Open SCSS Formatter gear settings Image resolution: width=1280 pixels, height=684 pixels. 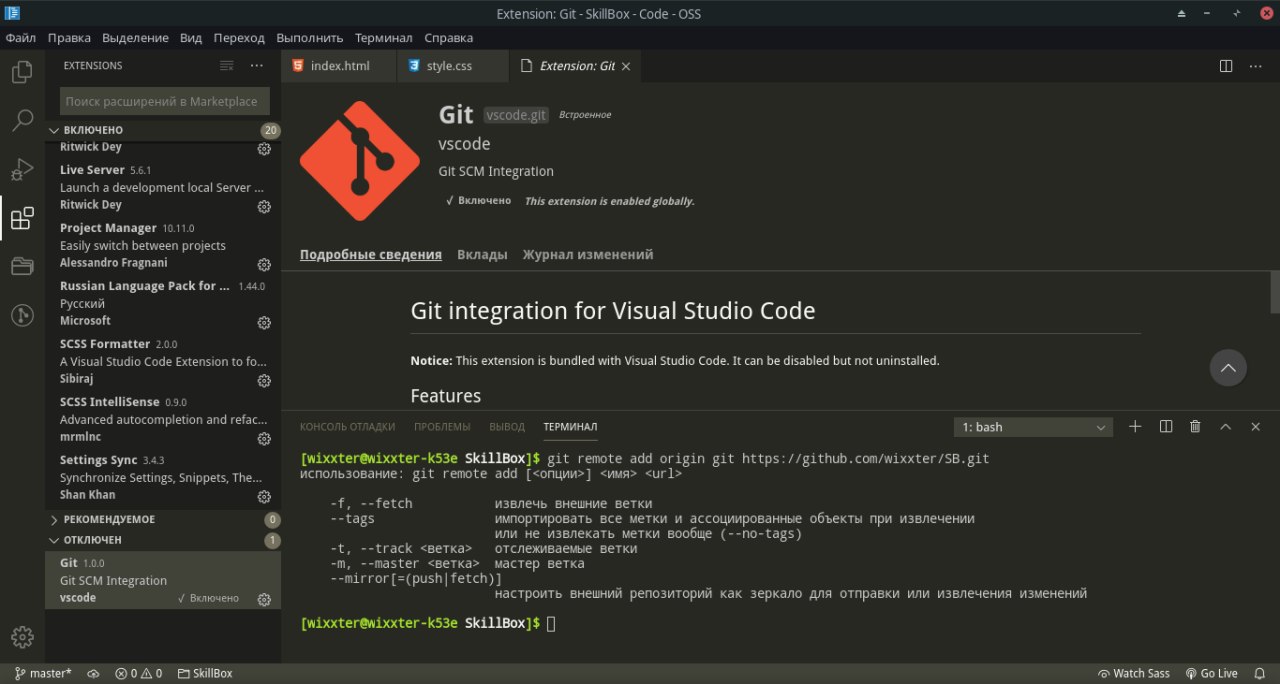pos(264,381)
